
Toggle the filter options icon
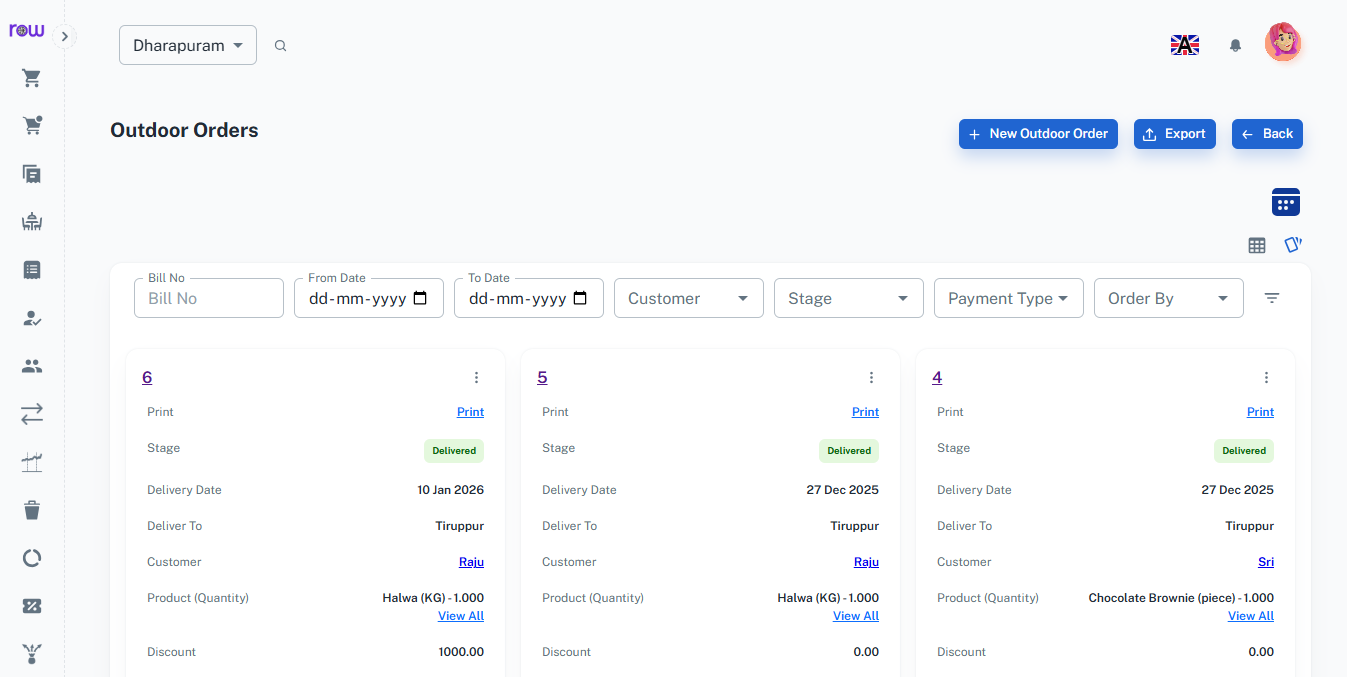(x=1271, y=297)
